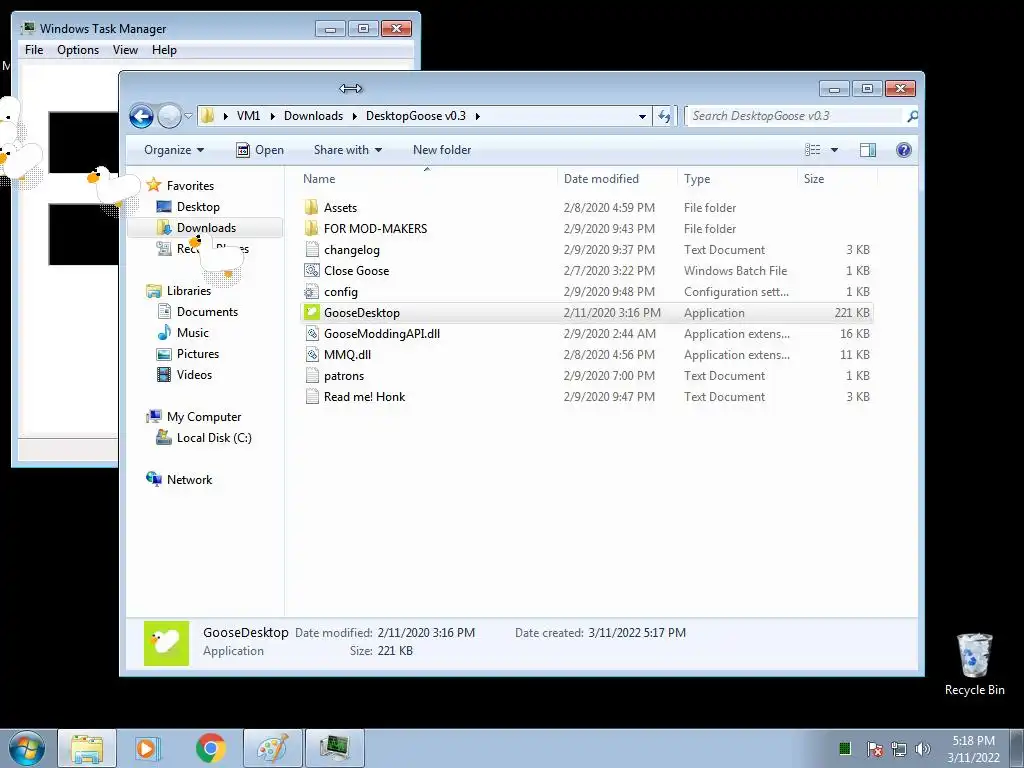Click the Explorer forward navigation arrow

pyautogui.click(x=169, y=116)
